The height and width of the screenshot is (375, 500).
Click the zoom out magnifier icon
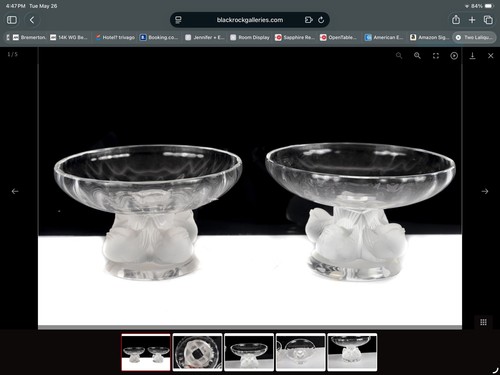click(399, 56)
